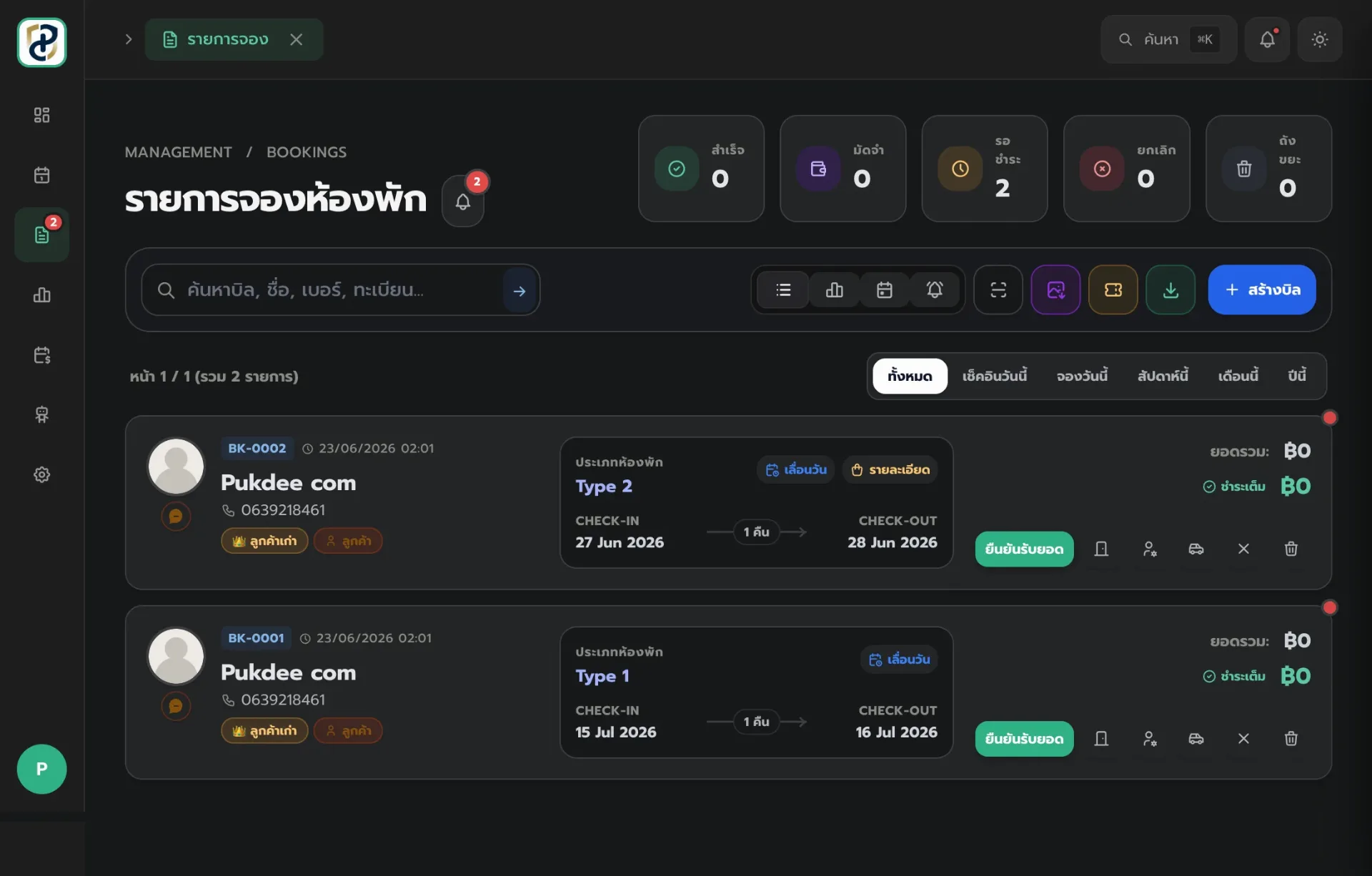Switch to alarm bell view
The width and height of the screenshot is (1372, 876).
pos(935,289)
